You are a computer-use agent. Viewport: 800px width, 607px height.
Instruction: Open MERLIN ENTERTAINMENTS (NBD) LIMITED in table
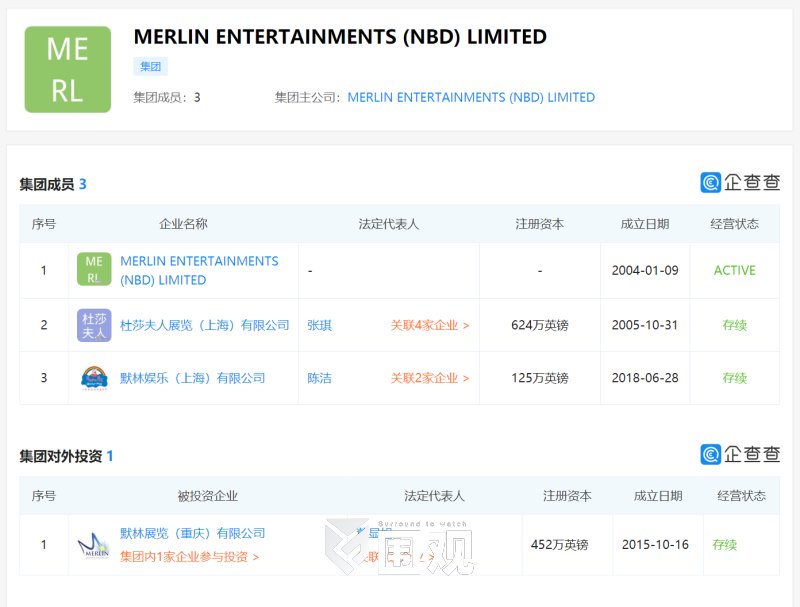click(x=199, y=270)
